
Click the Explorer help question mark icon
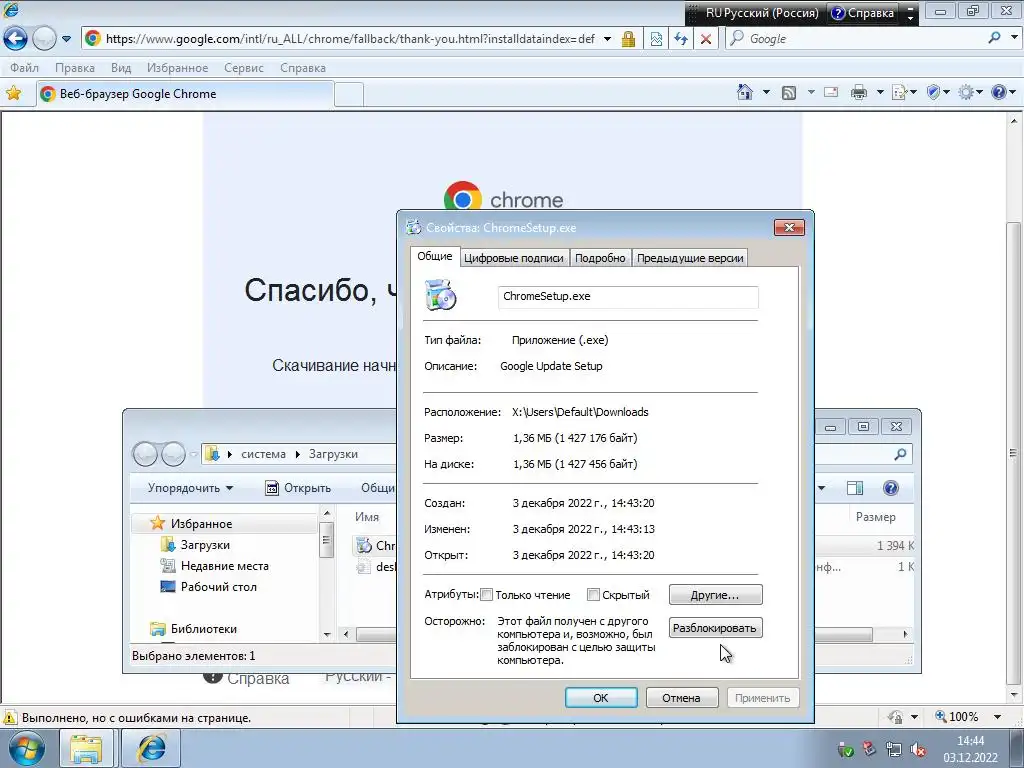click(891, 488)
